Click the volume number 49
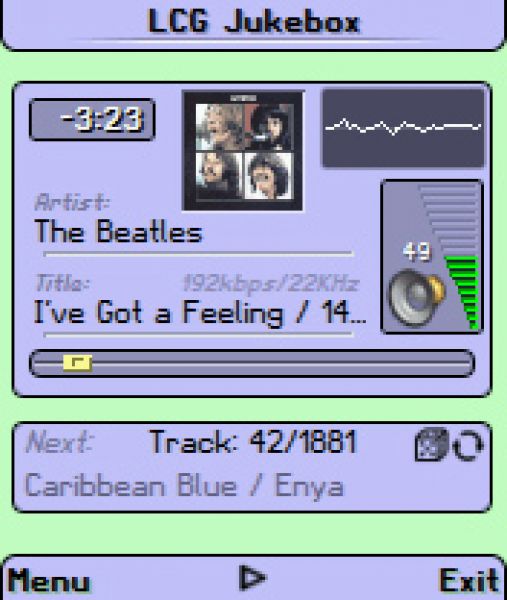 coord(417,252)
